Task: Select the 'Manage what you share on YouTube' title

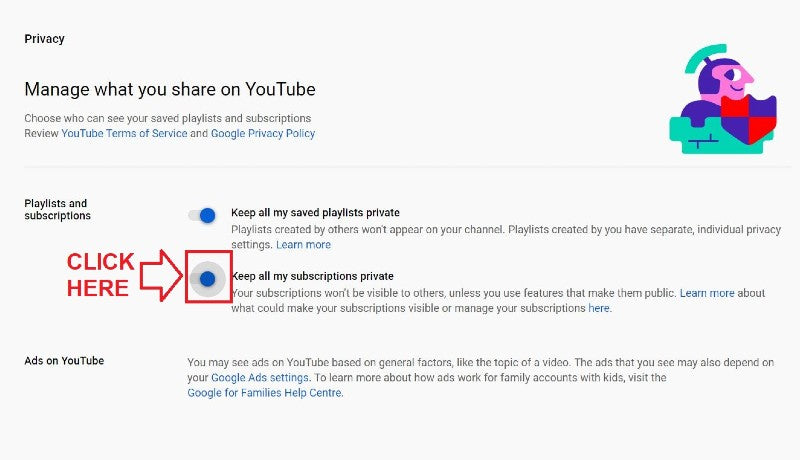Action: pos(170,89)
